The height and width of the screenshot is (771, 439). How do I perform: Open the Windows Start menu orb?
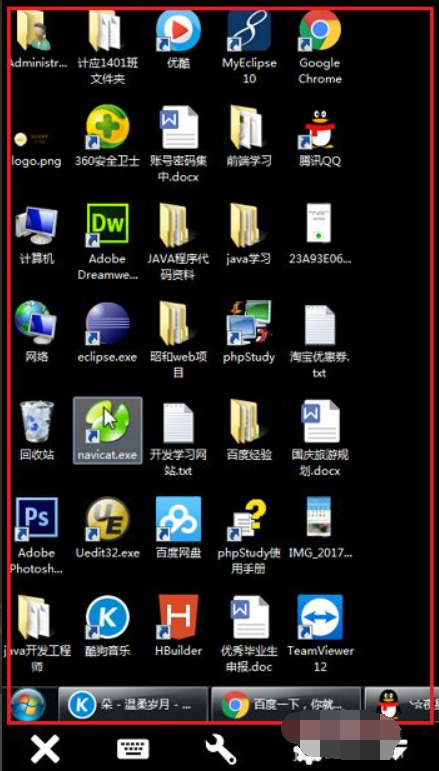(x=28, y=705)
